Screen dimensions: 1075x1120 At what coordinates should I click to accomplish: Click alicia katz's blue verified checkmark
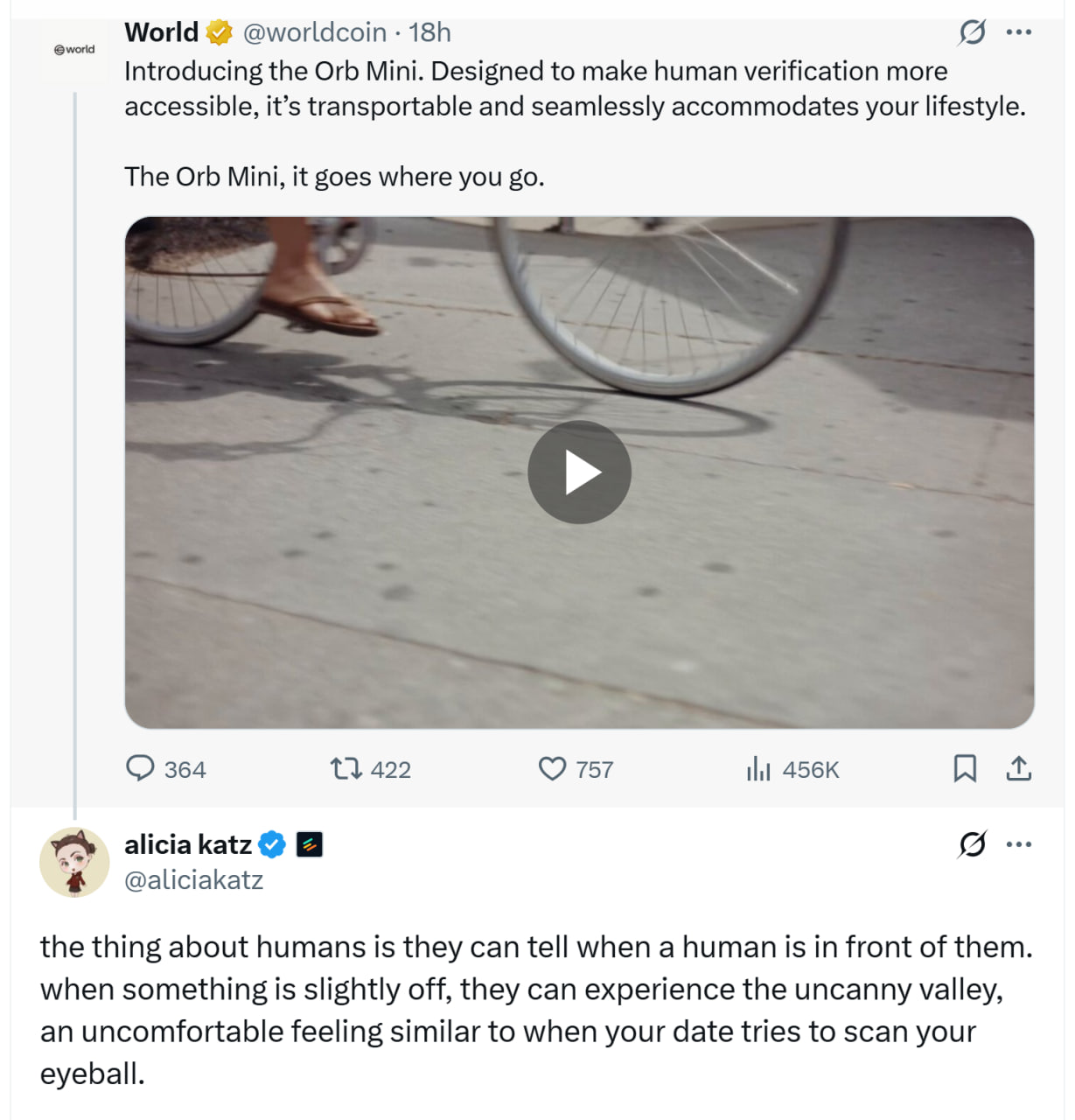[x=273, y=844]
